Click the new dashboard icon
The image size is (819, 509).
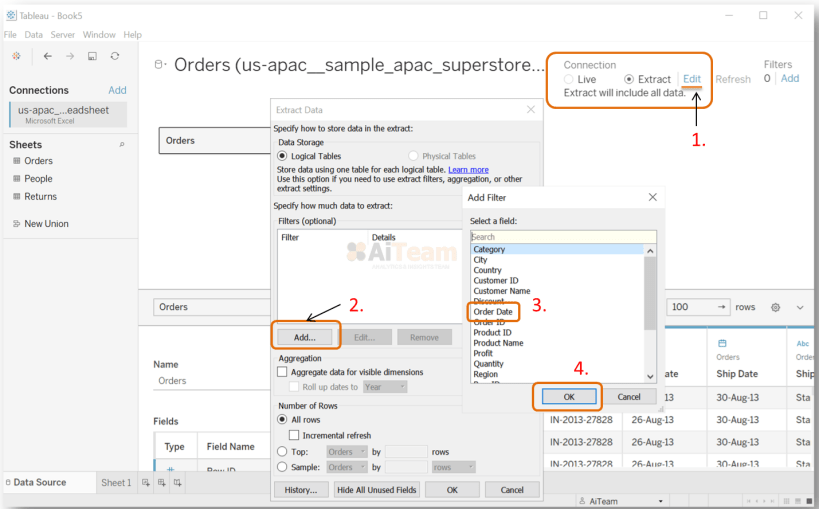click(x=161, y=482)
